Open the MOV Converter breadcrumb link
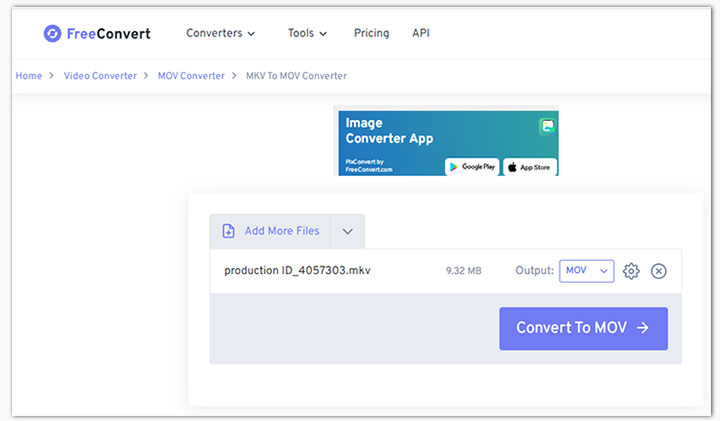The height and width of the screenshot is (421, 720). [191, 76]
